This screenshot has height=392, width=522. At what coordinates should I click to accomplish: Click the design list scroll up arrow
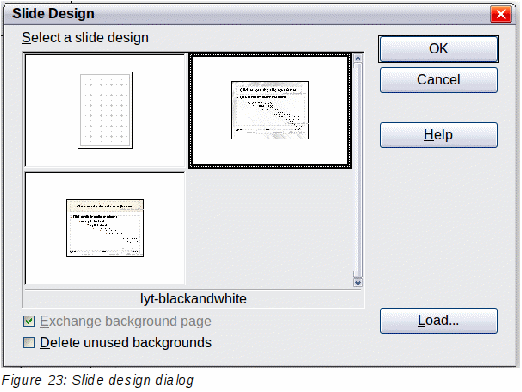(358, 59)
